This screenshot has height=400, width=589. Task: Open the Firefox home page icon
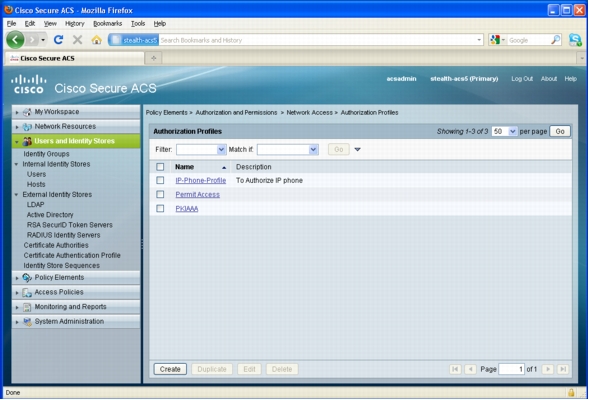tap(97, 40)
